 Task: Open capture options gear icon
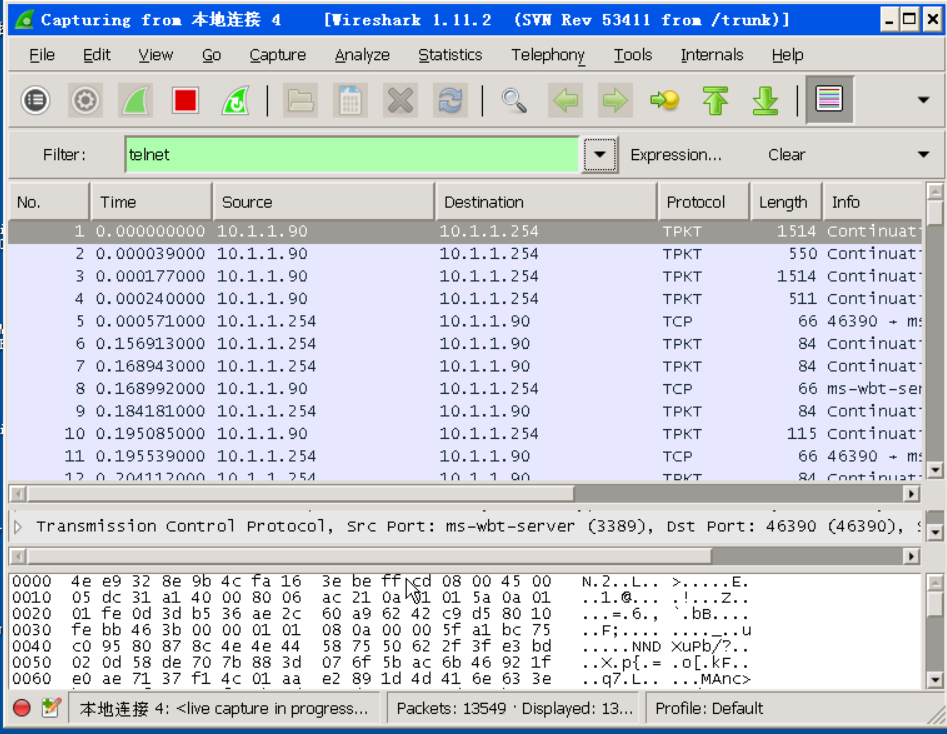[x=85, y=100]
